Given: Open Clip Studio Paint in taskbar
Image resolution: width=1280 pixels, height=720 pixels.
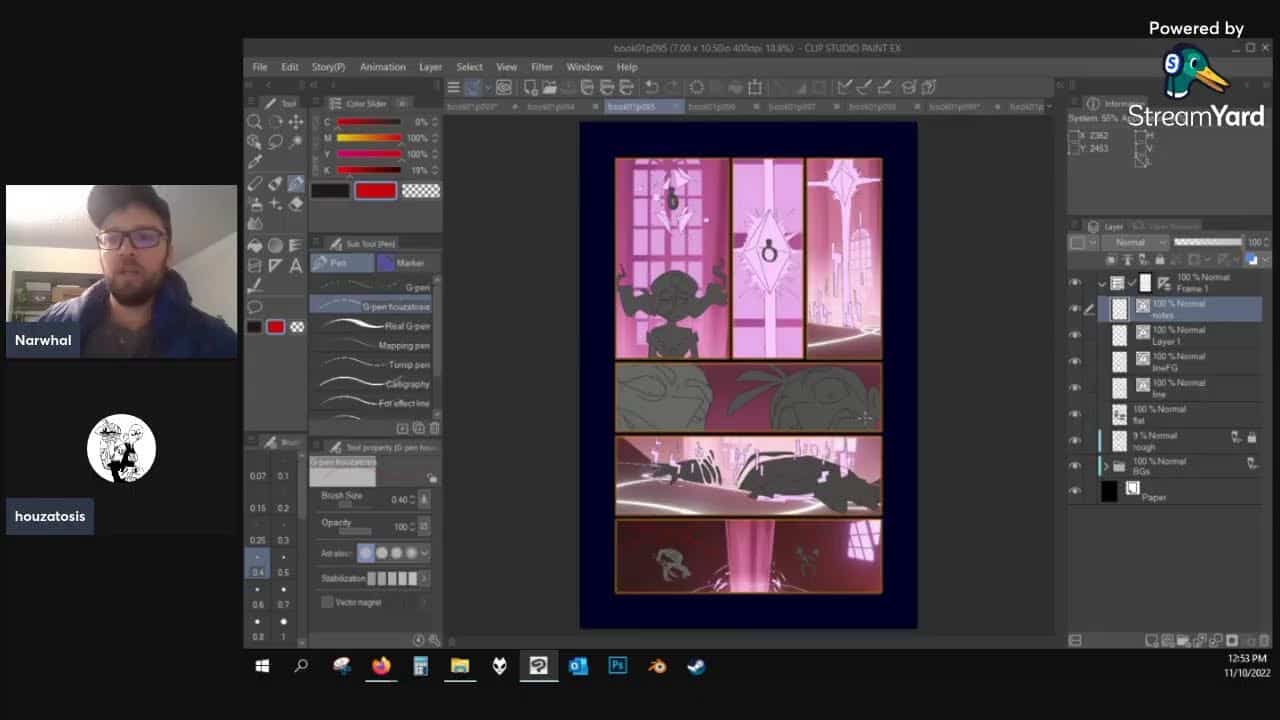Looking at the screenshot, I should click(x=538, y=666).
